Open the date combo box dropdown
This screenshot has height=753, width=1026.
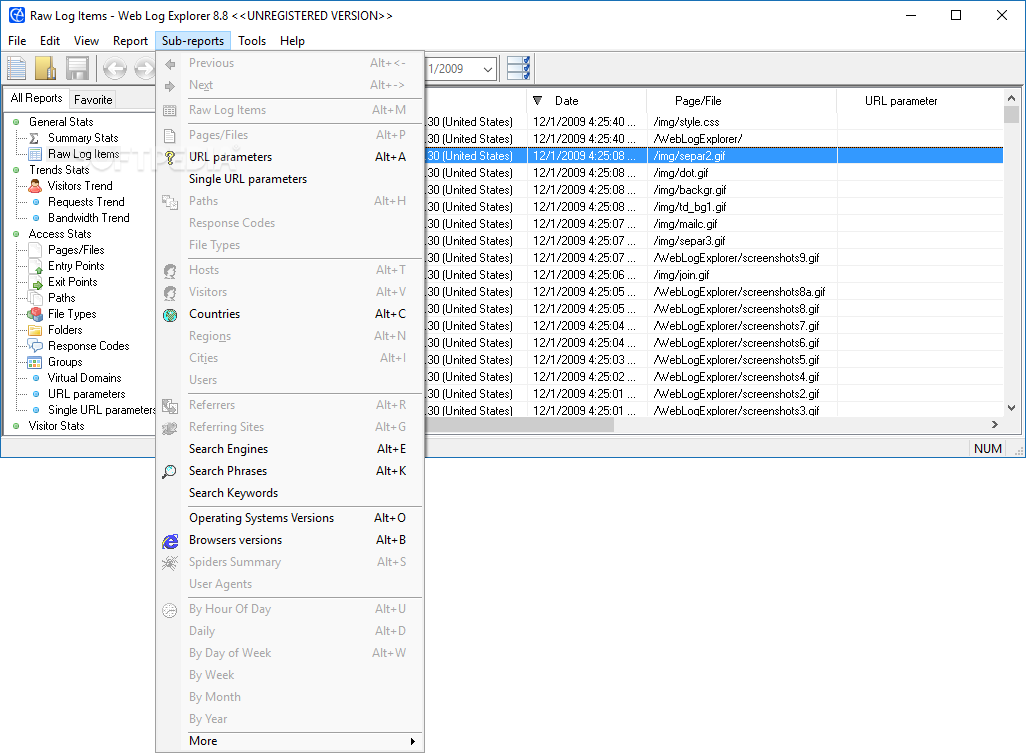[x=487, y=69]
